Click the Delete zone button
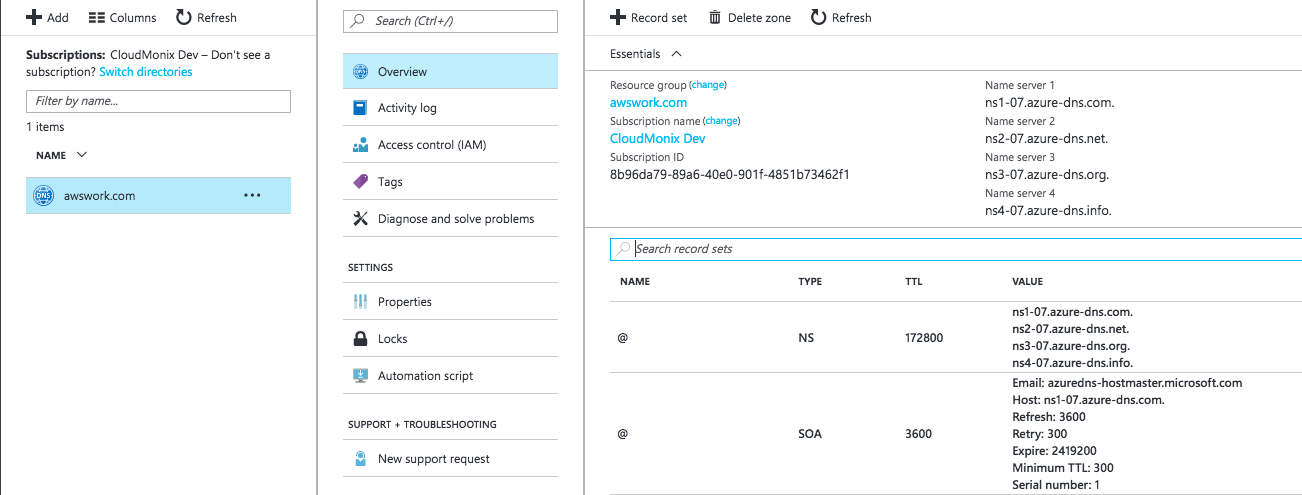Screen dimensions: 1302x495 pyautogui.click(x=749, y=17)
